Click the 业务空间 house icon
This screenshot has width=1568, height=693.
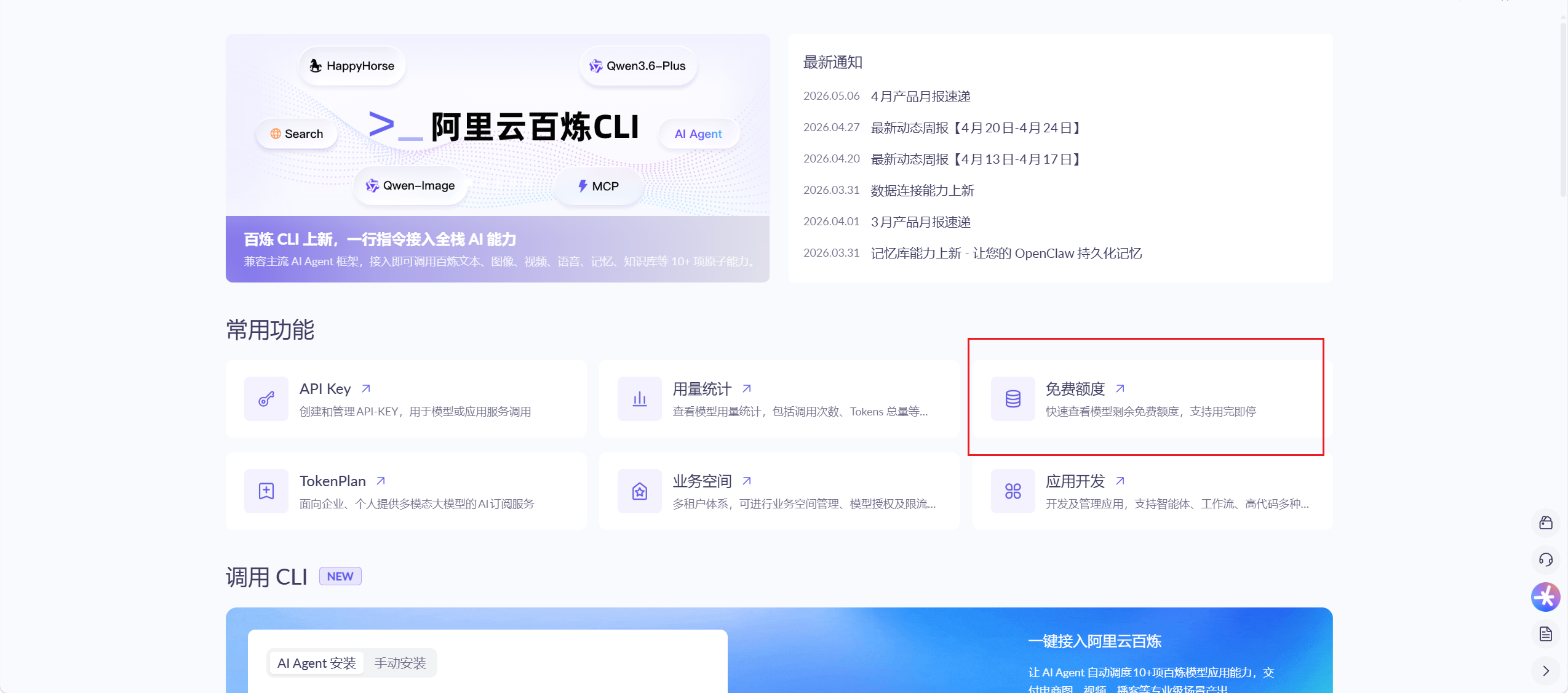click(x=640, y=491)
